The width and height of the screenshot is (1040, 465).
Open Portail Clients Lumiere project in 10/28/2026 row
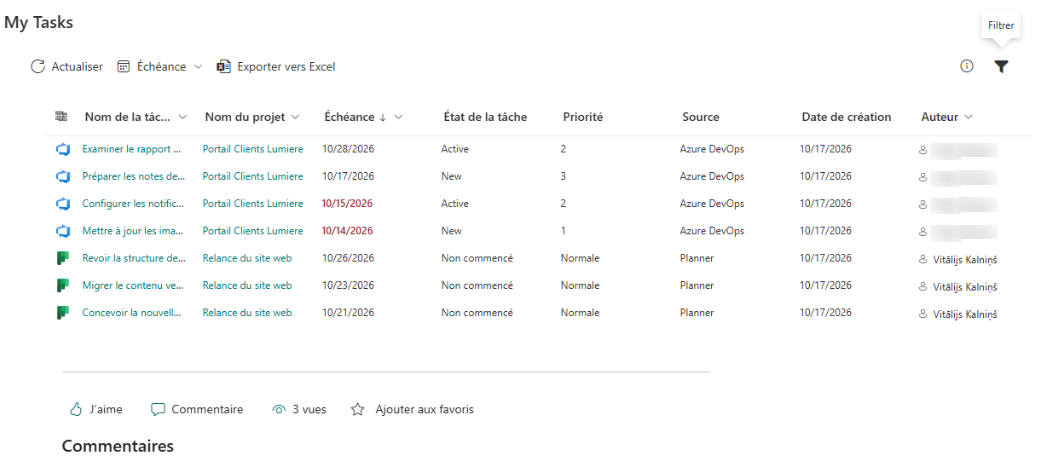(x=253, y=149)
